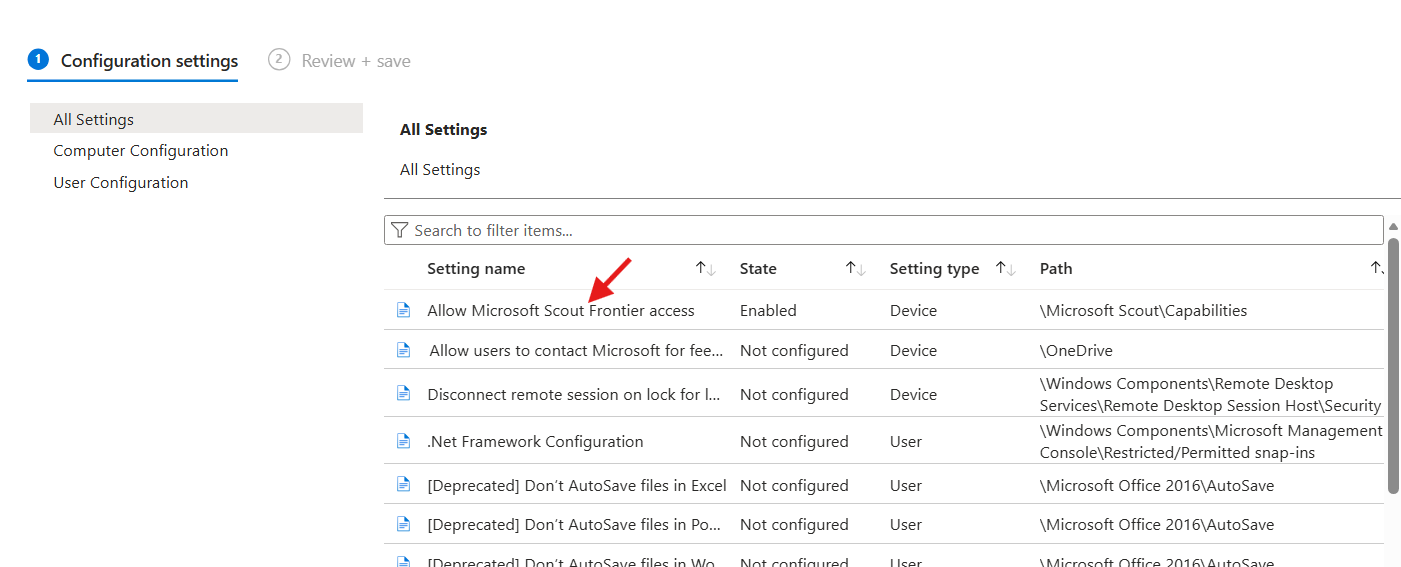Open Don't AutoSave files in Po... setting
The width and height of the screenshot is (1401, 567).
tap(572, 524)
